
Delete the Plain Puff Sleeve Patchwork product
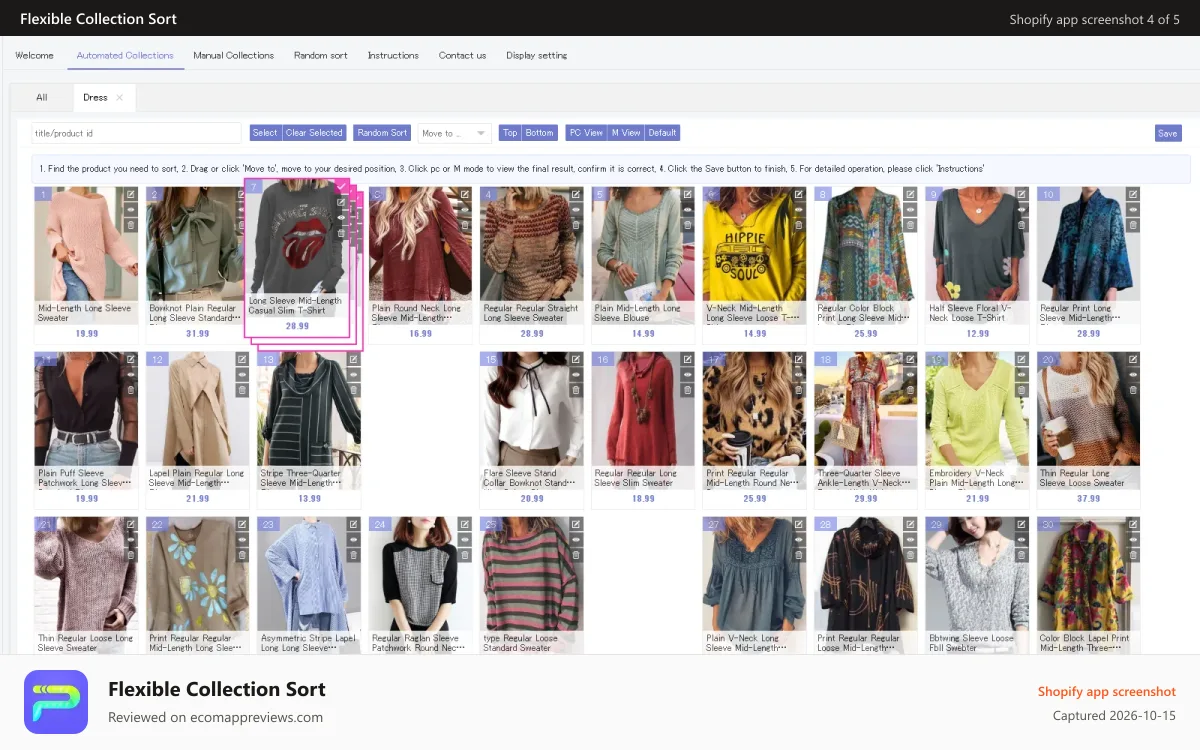pos(131,391)
